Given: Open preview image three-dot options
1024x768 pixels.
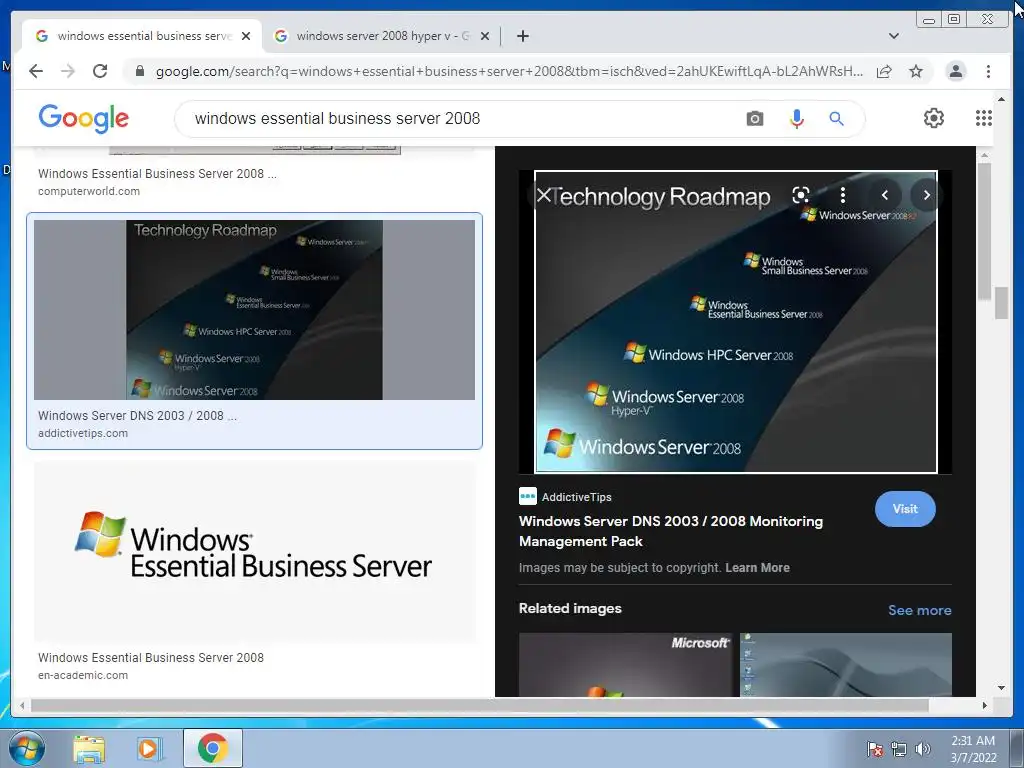Looking at the screenshot, I should point(843,195).
